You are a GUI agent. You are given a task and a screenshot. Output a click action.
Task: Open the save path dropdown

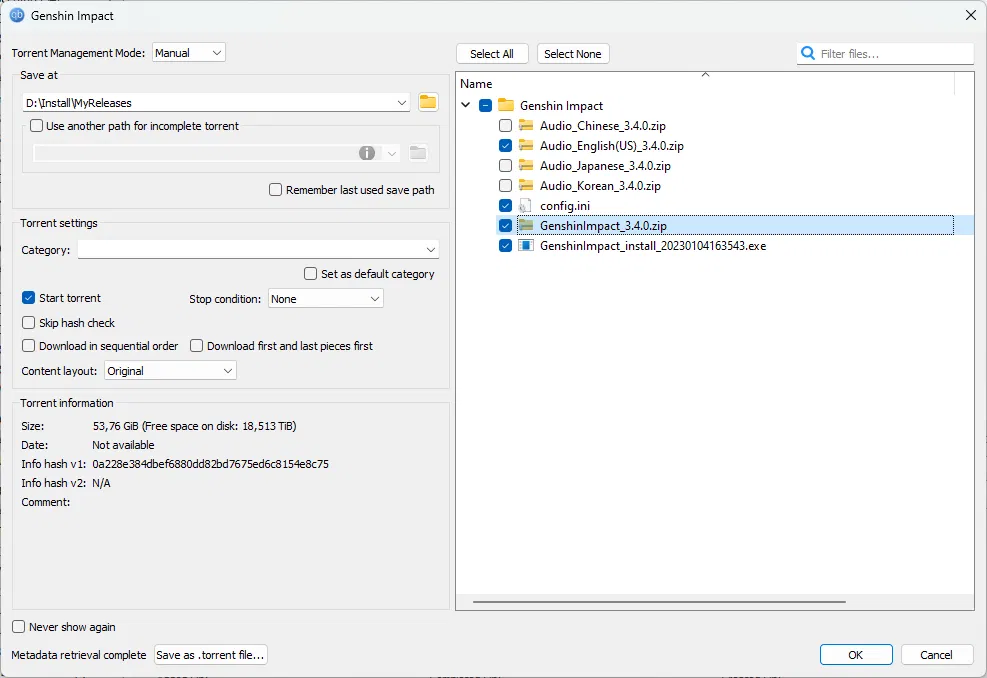402,103
